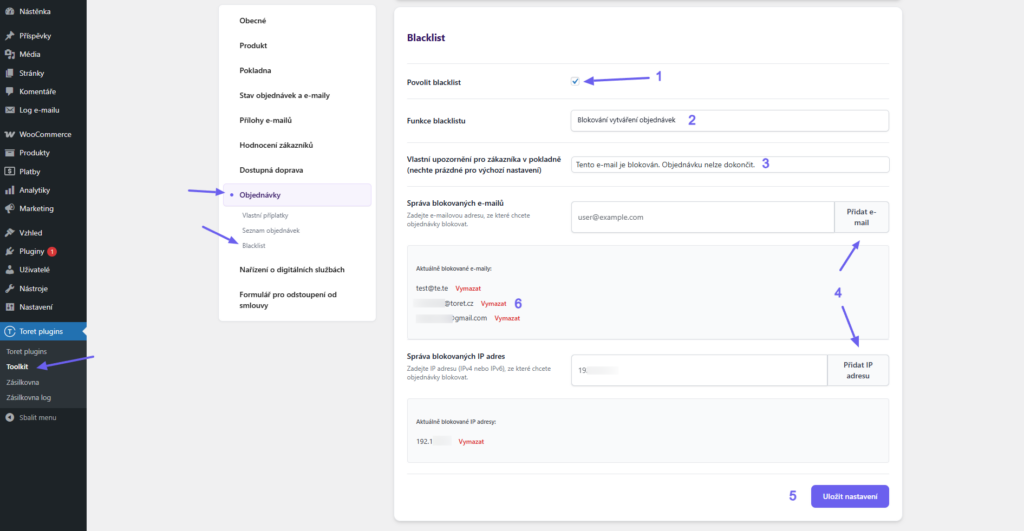This screenshot has height=531, width=1024.
Task: Open the Přílohy e-mailů section
Action: pos(265,120)
